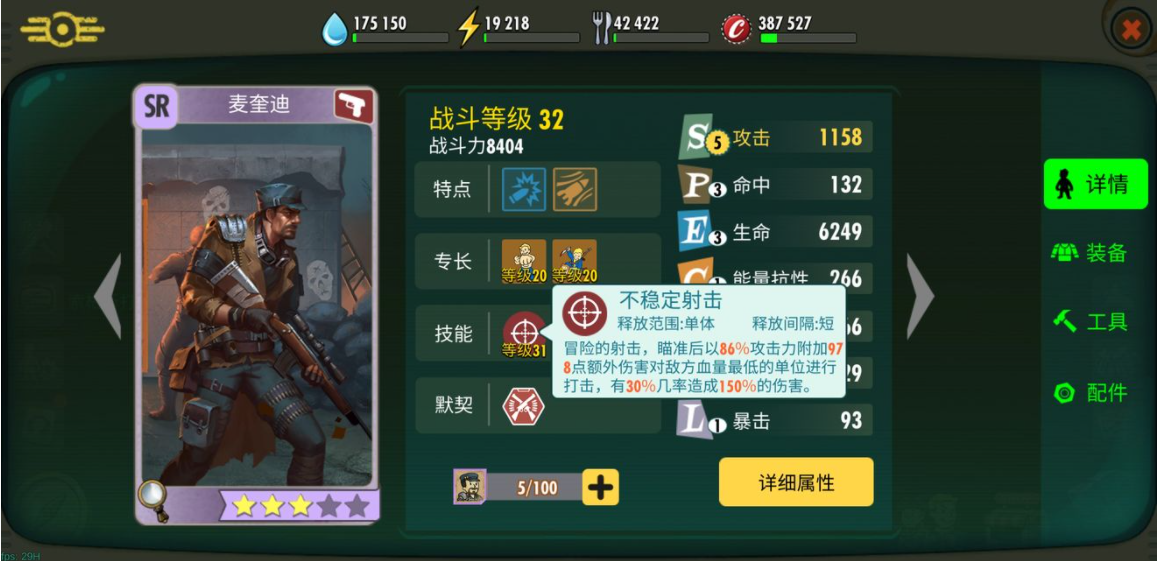The width and height of the screenshot is (1157, 561).
Task: Tap the blue explosion trait icon
Action: [524, 189]
